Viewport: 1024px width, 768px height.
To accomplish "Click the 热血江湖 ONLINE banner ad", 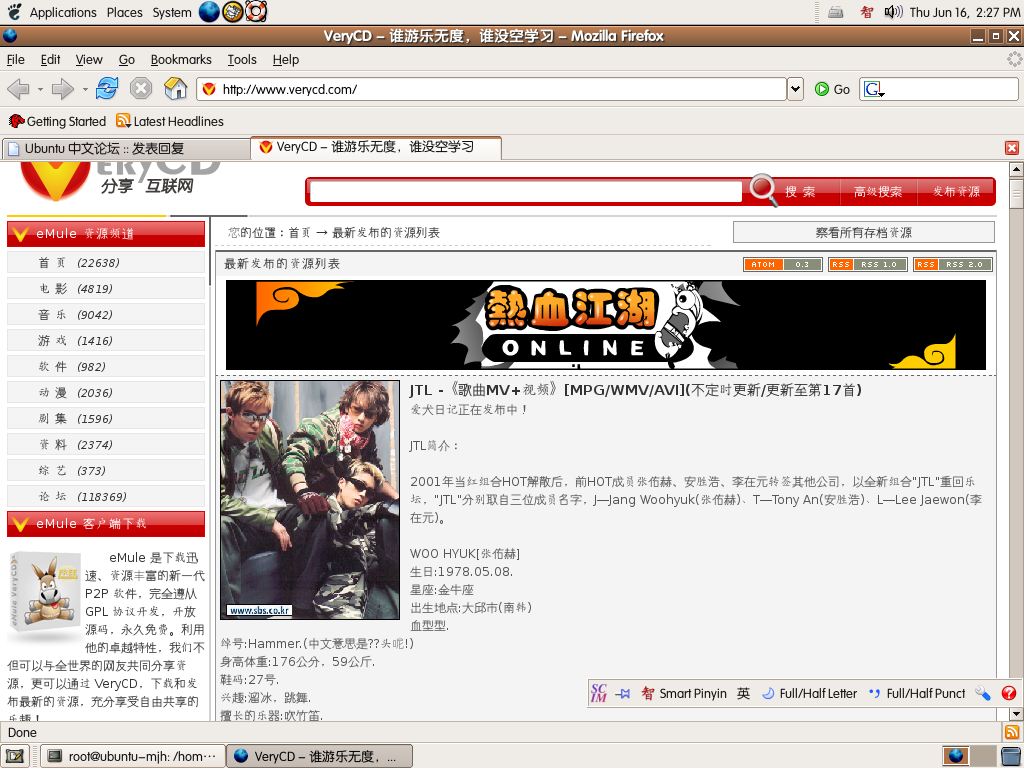I will [605, 325].
